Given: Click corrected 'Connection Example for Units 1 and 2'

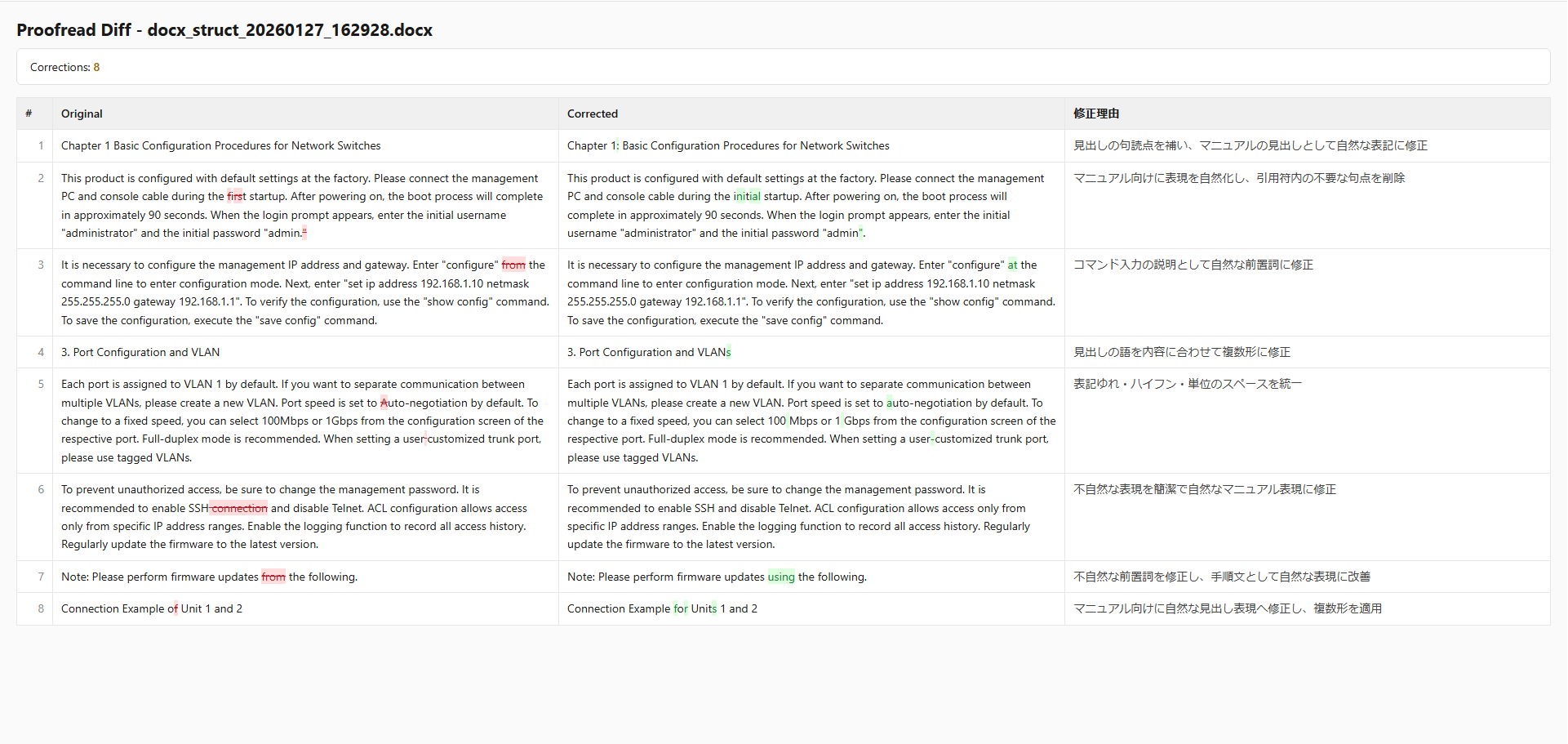Looking at the screenshot, I should 662,609.
